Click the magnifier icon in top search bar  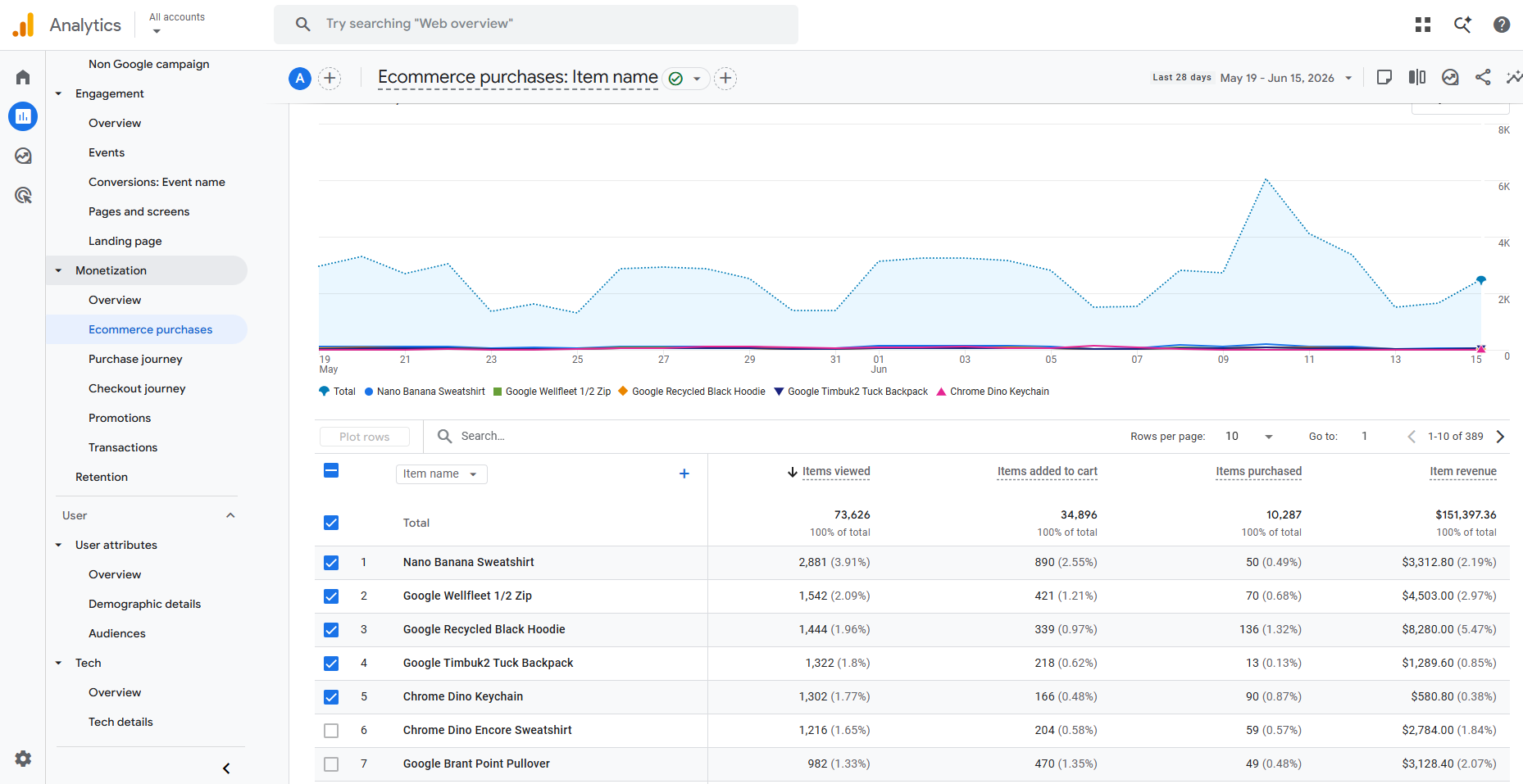(x=302, y=24)
